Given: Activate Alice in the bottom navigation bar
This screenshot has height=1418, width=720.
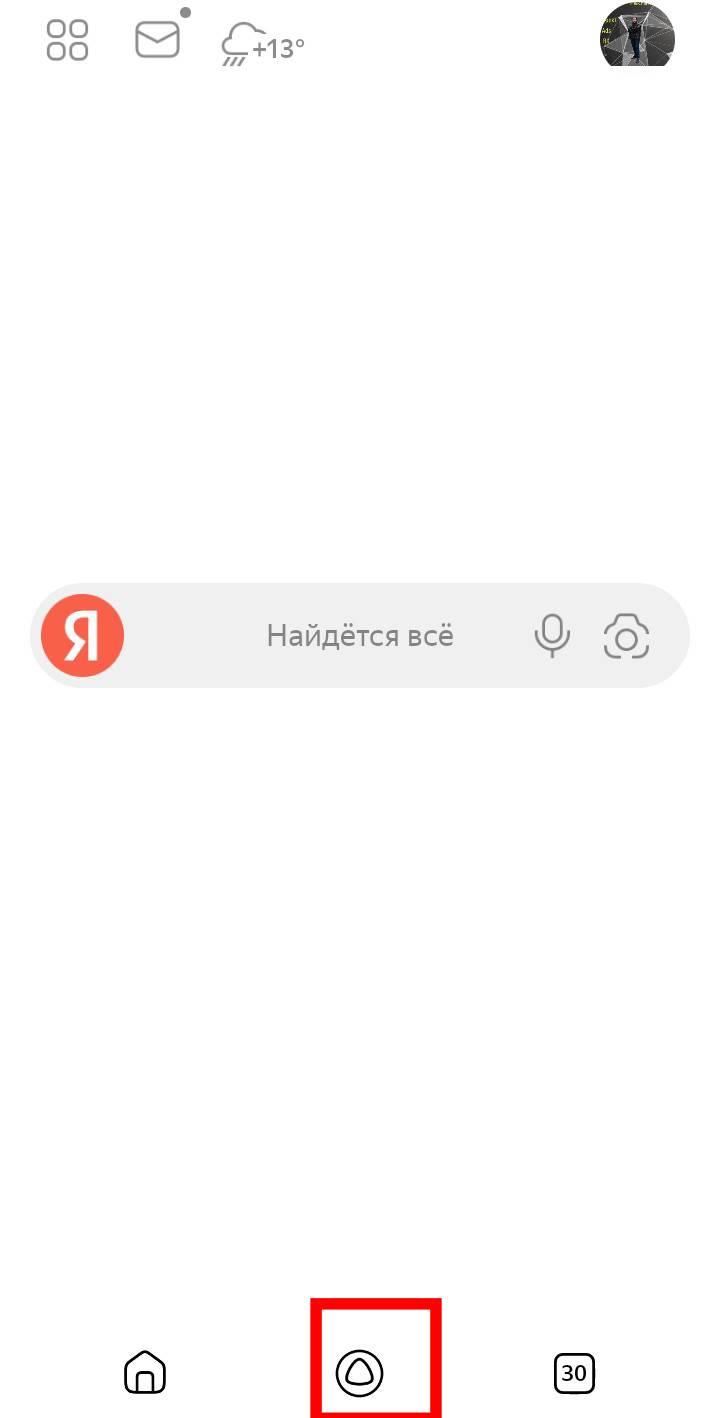Looking at the screenshot, I should click(x=359, y=1372).
